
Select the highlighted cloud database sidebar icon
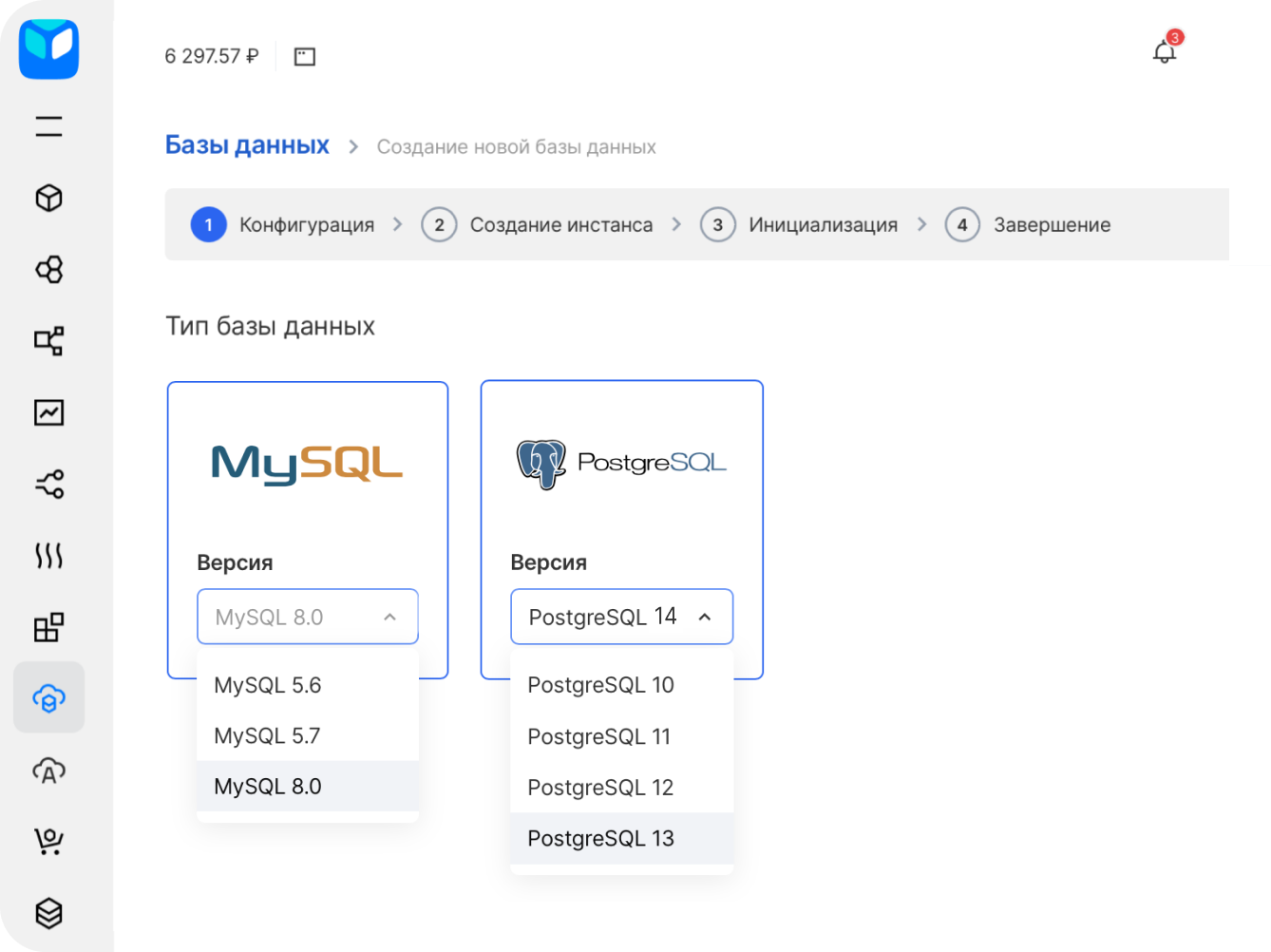[x=48, y=698]
